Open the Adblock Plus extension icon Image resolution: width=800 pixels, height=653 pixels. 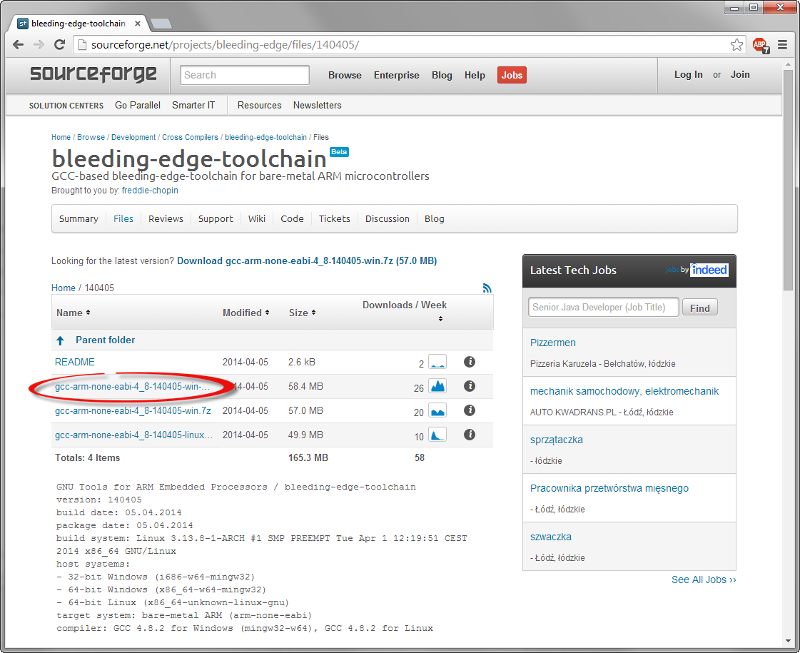tap(760, 45)
